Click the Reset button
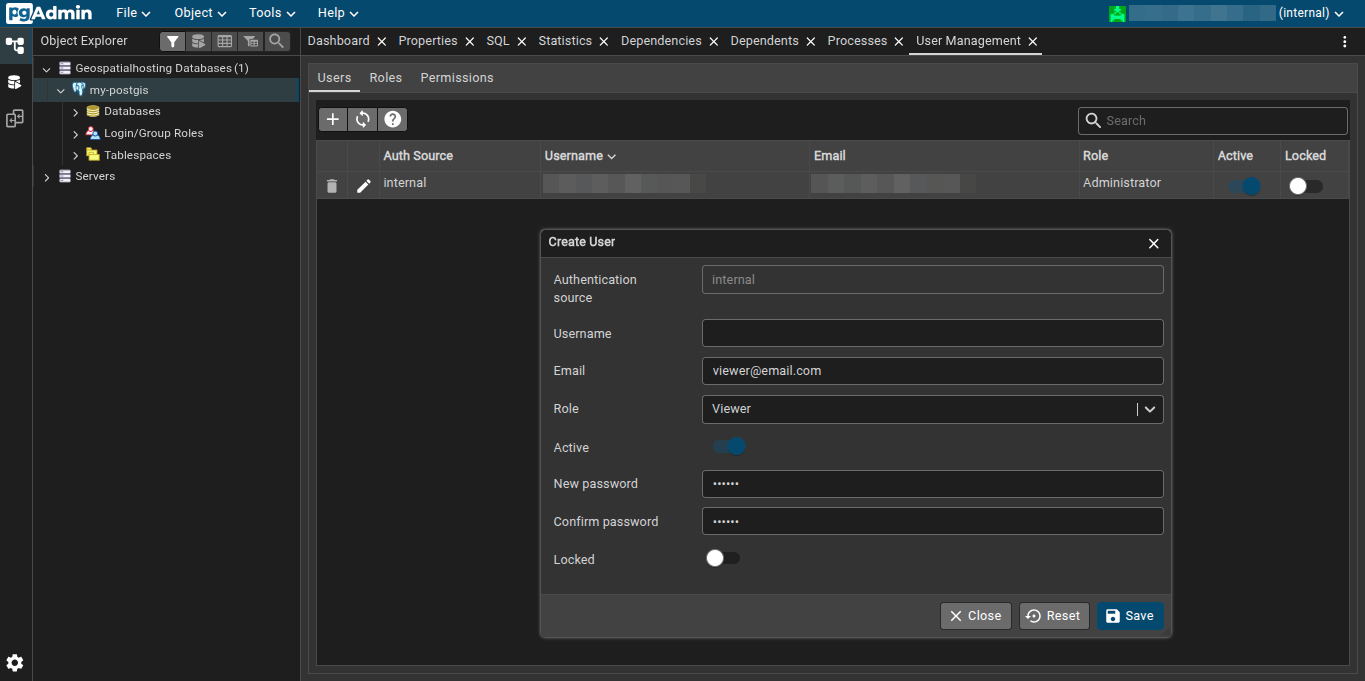This screenshot has height=681, width=1365. pyautogui.click(x=1054, y=616)
